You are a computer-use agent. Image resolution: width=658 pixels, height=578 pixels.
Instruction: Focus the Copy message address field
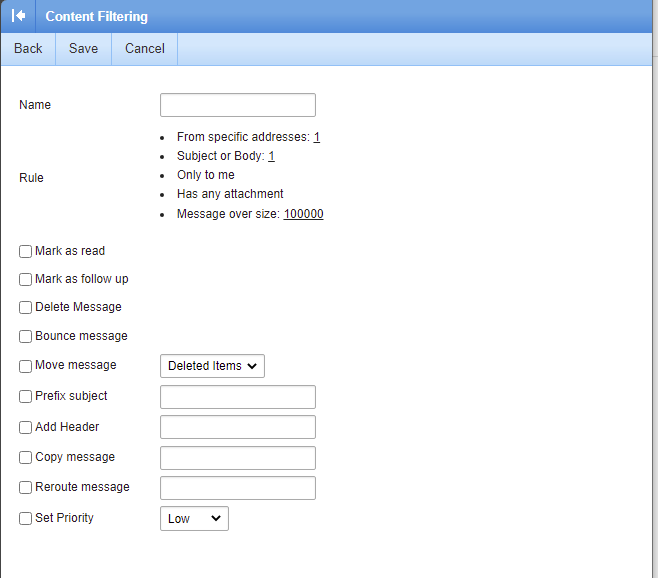(238, 458)
